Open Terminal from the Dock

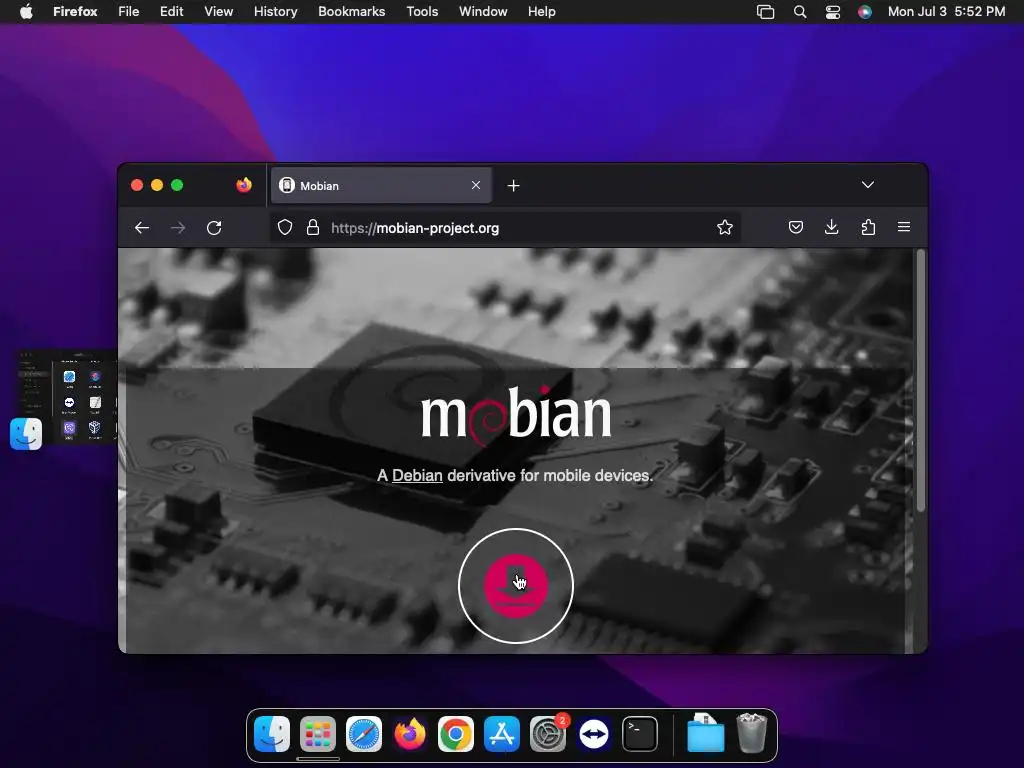[640, 734]
